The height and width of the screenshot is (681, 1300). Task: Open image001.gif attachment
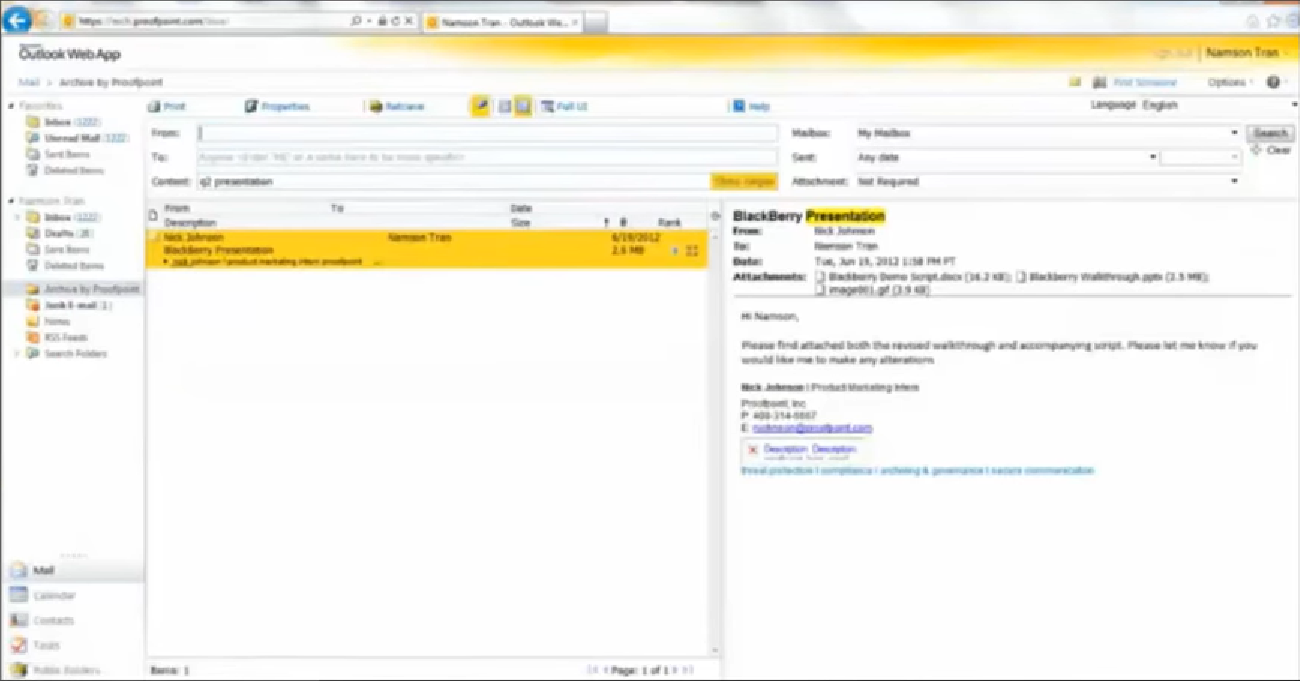[x=873, y=290]
